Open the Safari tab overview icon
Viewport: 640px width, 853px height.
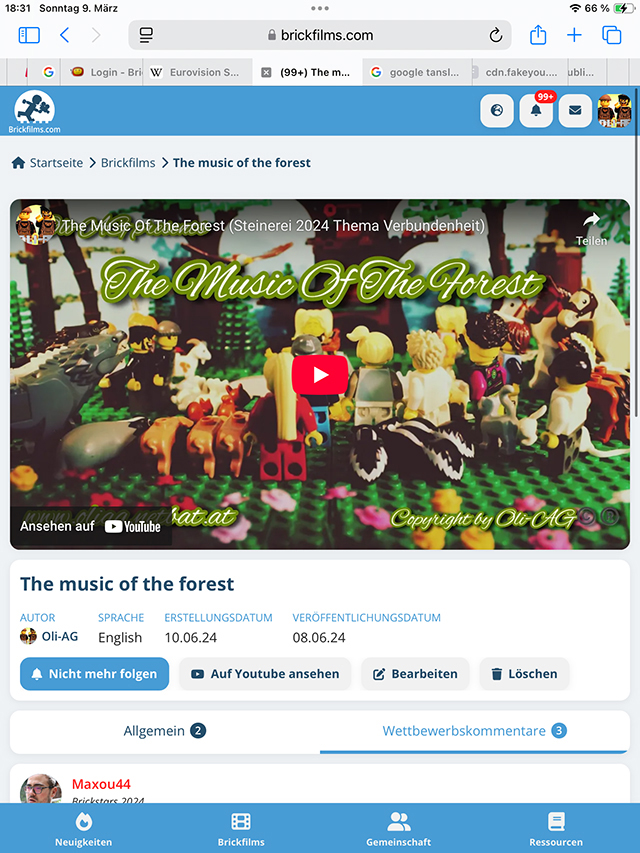pyautogui.click(x=612, y=35)
